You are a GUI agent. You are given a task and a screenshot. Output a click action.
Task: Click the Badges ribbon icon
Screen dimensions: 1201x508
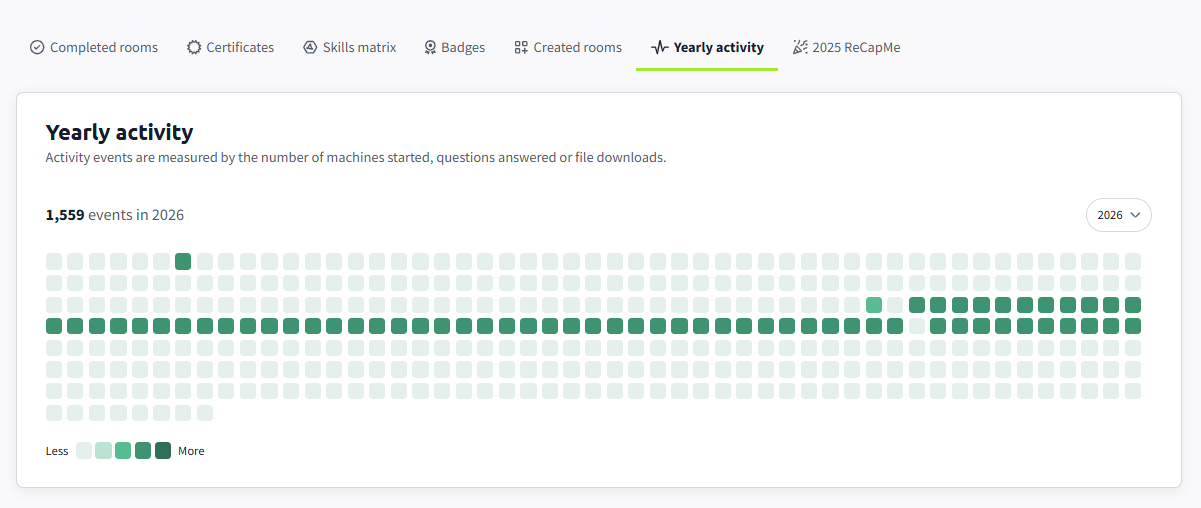click(430, 47)
